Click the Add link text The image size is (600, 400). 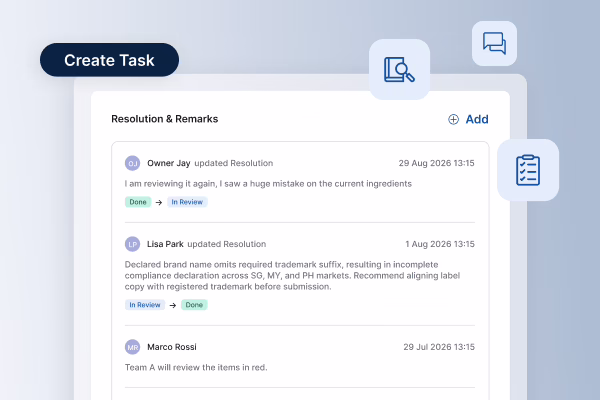point(477,119)
